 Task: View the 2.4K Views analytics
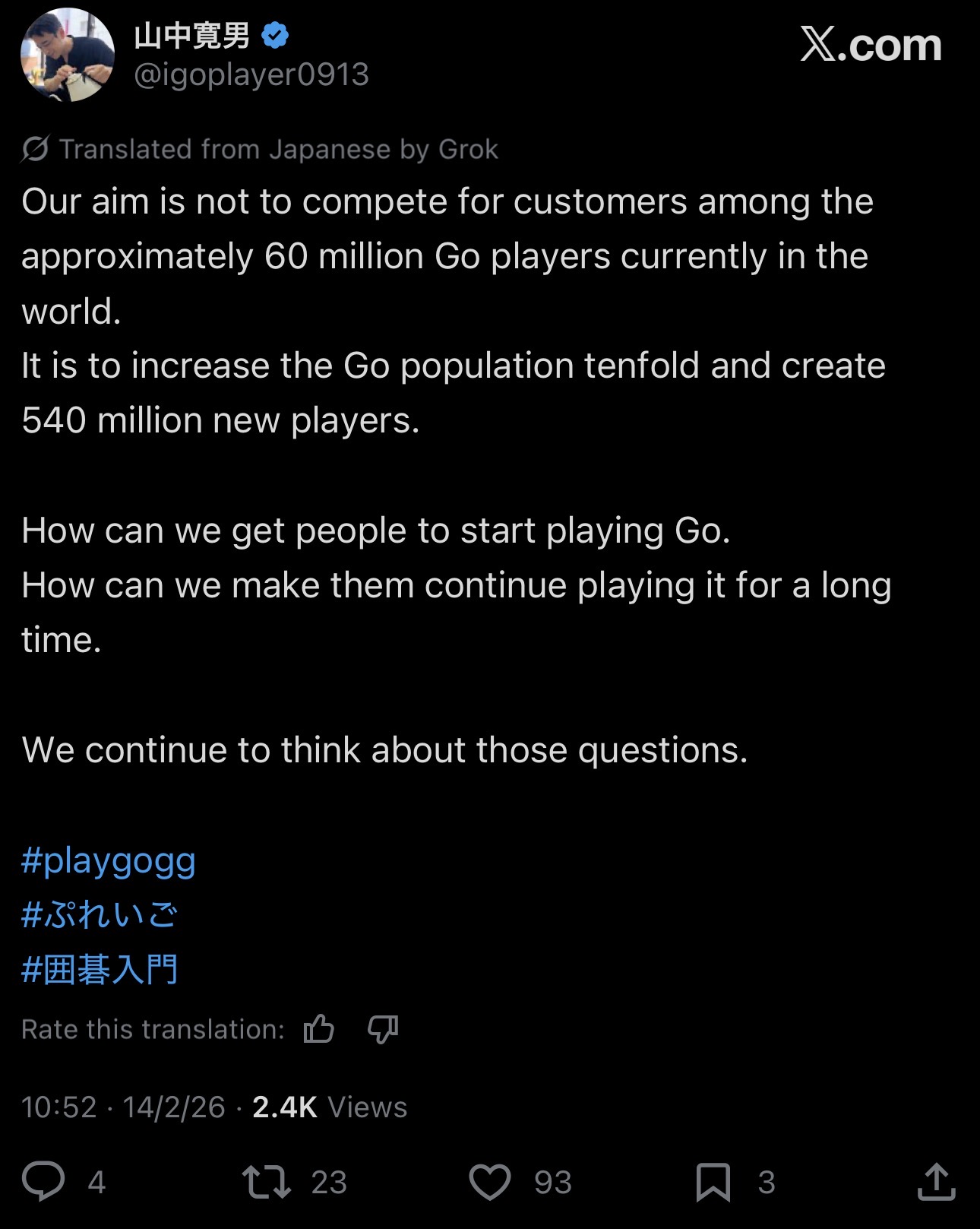tap(330, 1107)
